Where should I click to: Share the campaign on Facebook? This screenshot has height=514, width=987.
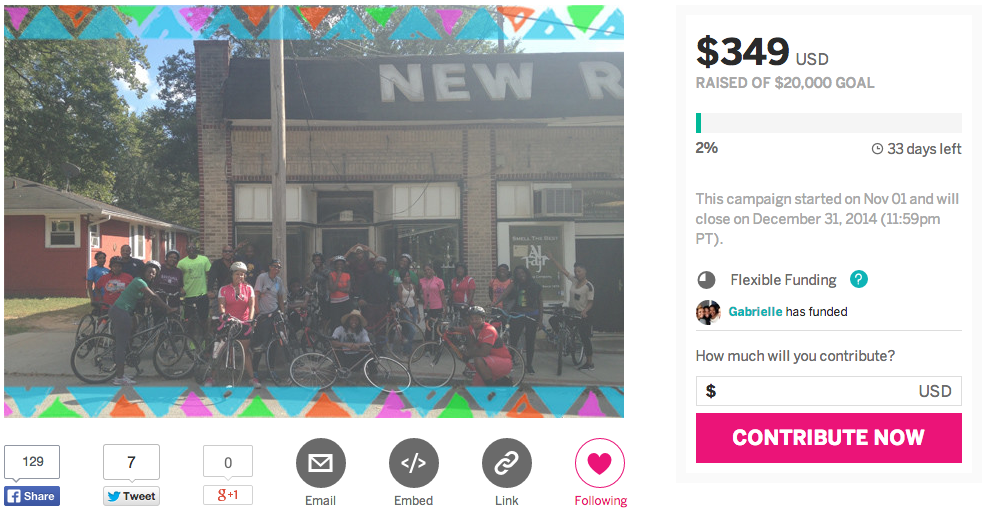click(x=31, y=496)
